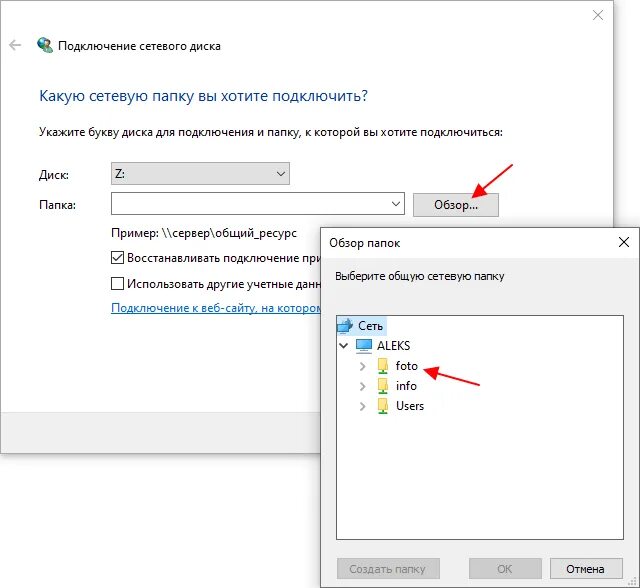
Task: Enable Использовать другие учетные данные checkbox
Action: pyautogui.click(x=118, y=284)
